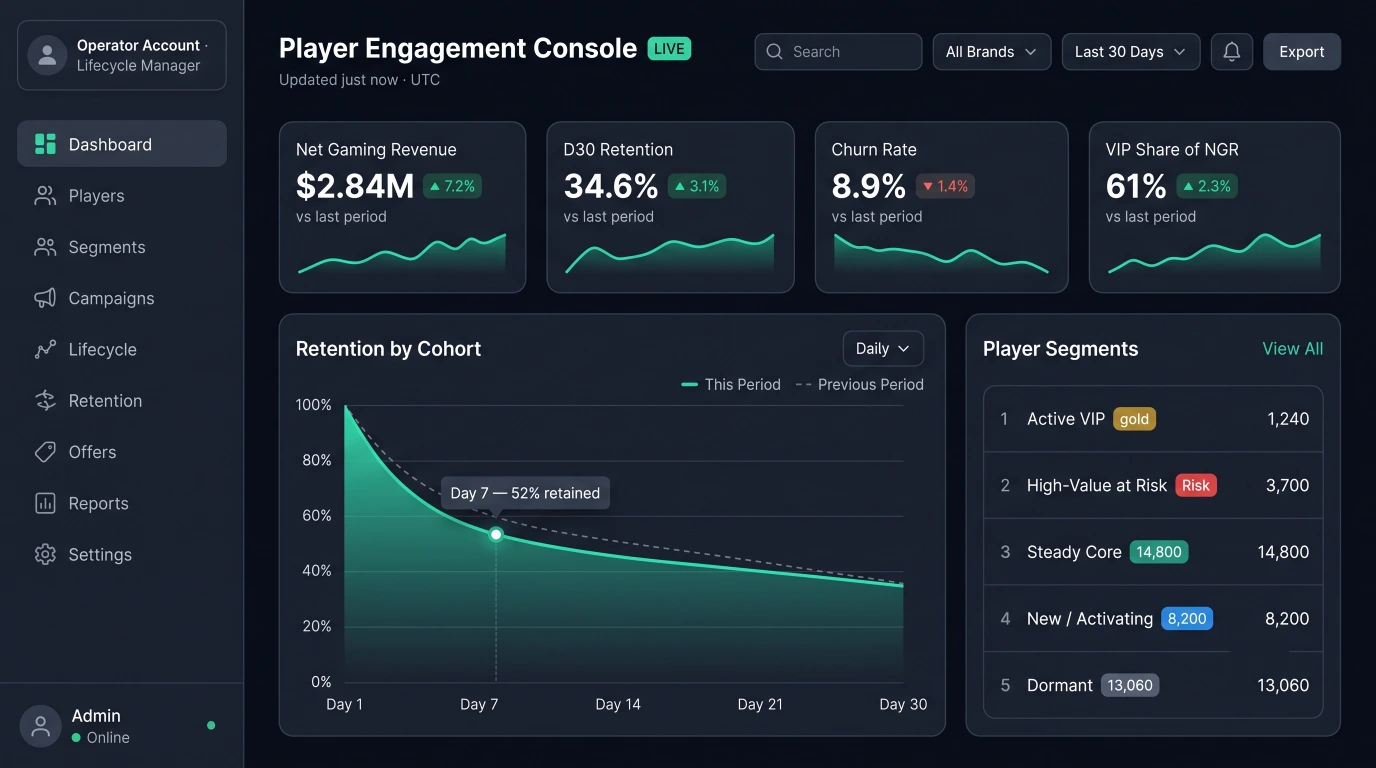
Task: Click the Day 7 marker on retention curve
Action: click(496, 535)
